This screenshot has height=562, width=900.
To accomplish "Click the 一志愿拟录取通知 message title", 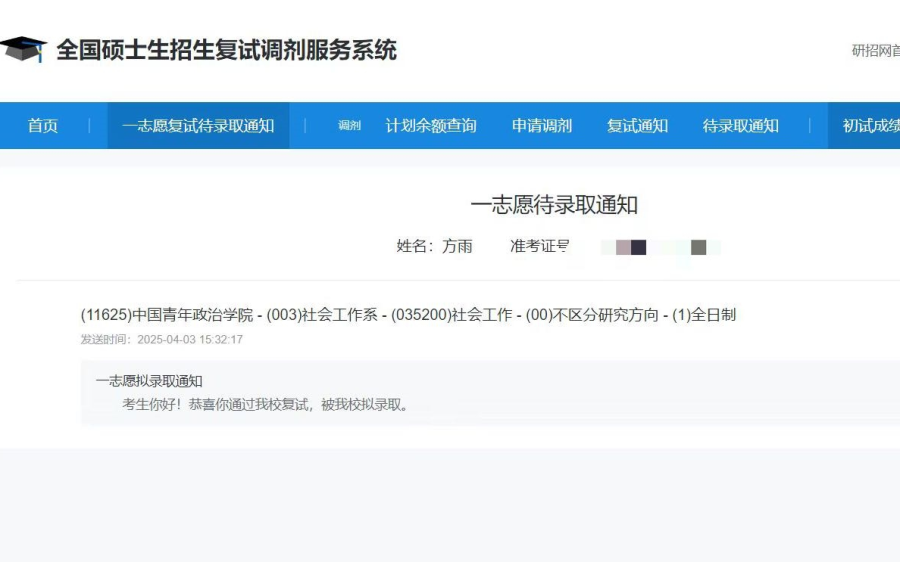I will coord(149,381).
